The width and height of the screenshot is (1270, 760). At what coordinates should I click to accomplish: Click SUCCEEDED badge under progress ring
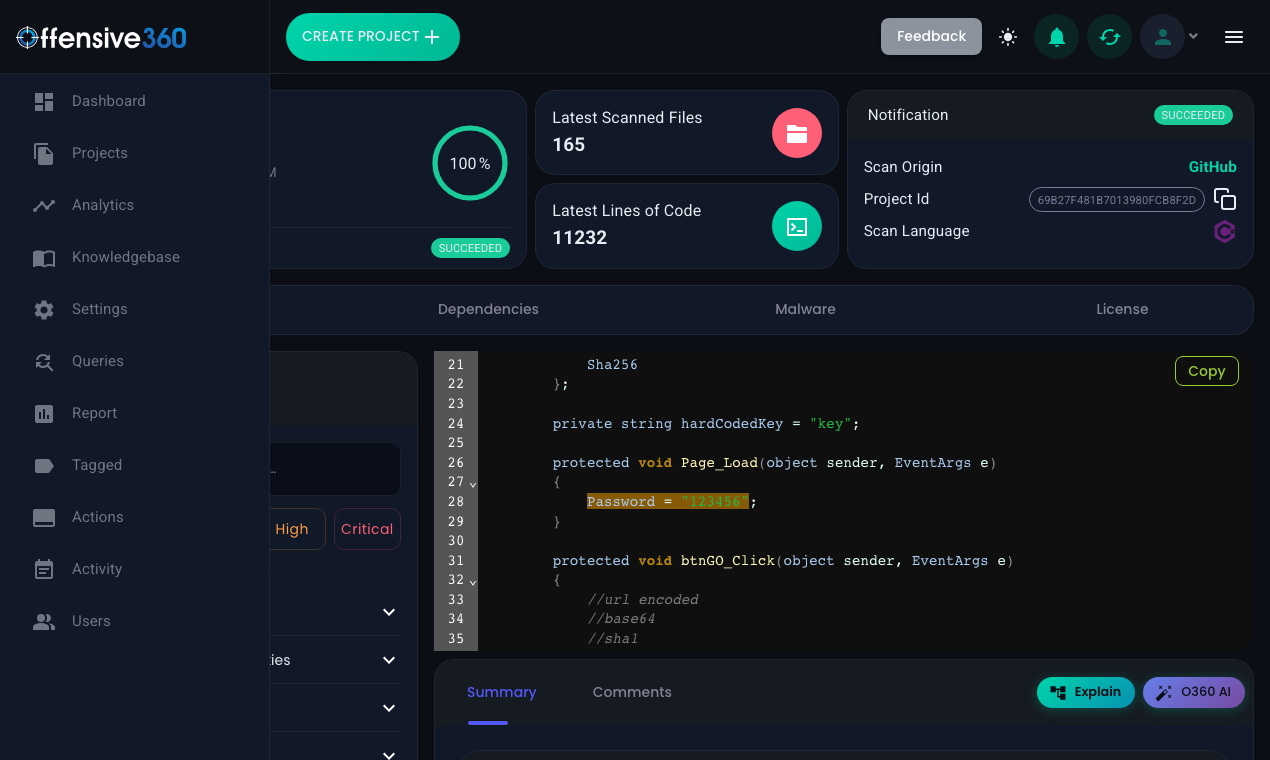[470, 248]
